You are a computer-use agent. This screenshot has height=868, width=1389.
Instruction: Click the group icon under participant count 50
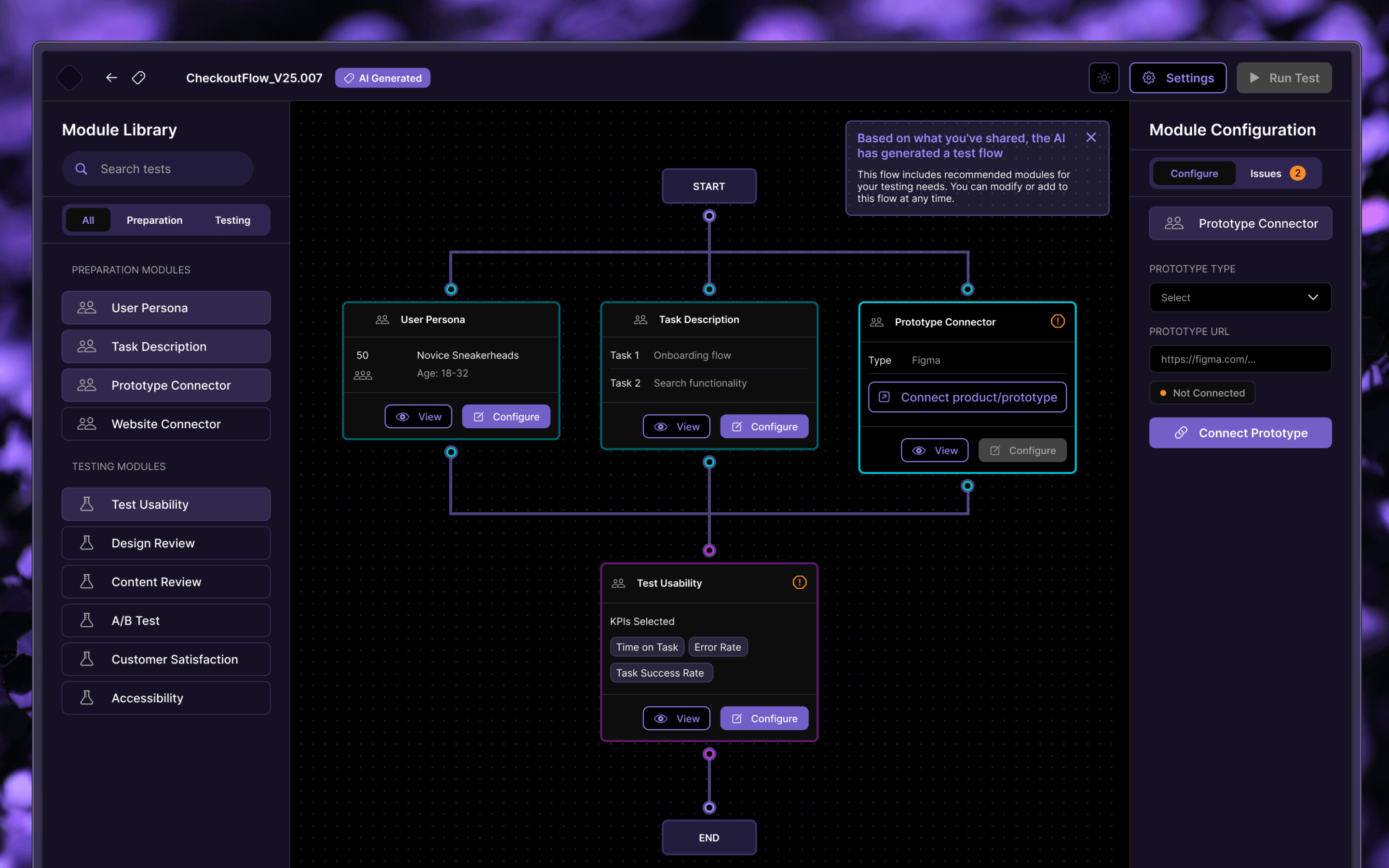363,375
